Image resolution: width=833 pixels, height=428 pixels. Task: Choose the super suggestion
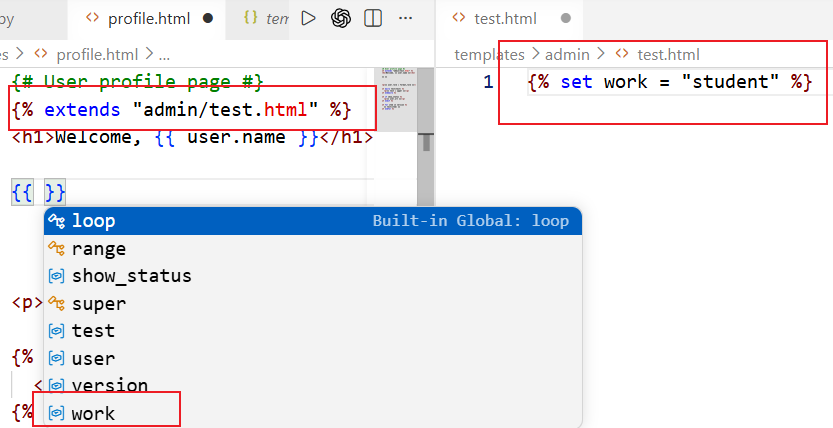pyautogui.click(x=313, y=304)
